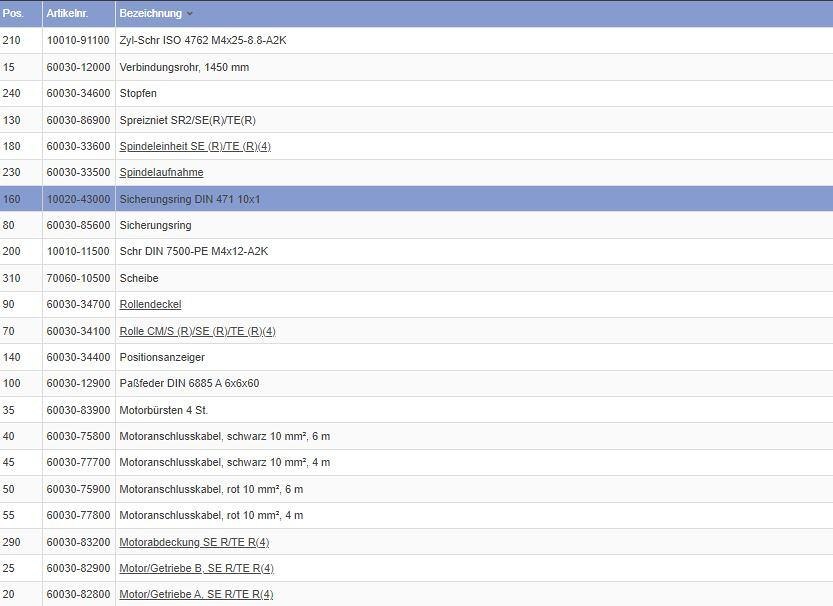The width and height of the screenshot is (833, 606).
Task: Click the Paßfeder DIN 6885 A 6x6x60 entry
Action: pyautogui.click(x=189, y=383)
